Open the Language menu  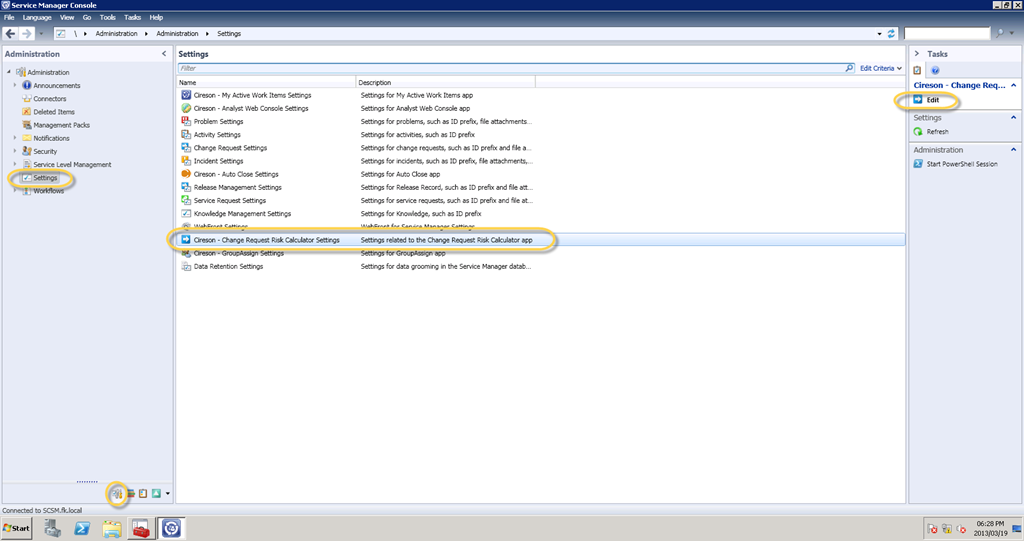click(37, 18)
